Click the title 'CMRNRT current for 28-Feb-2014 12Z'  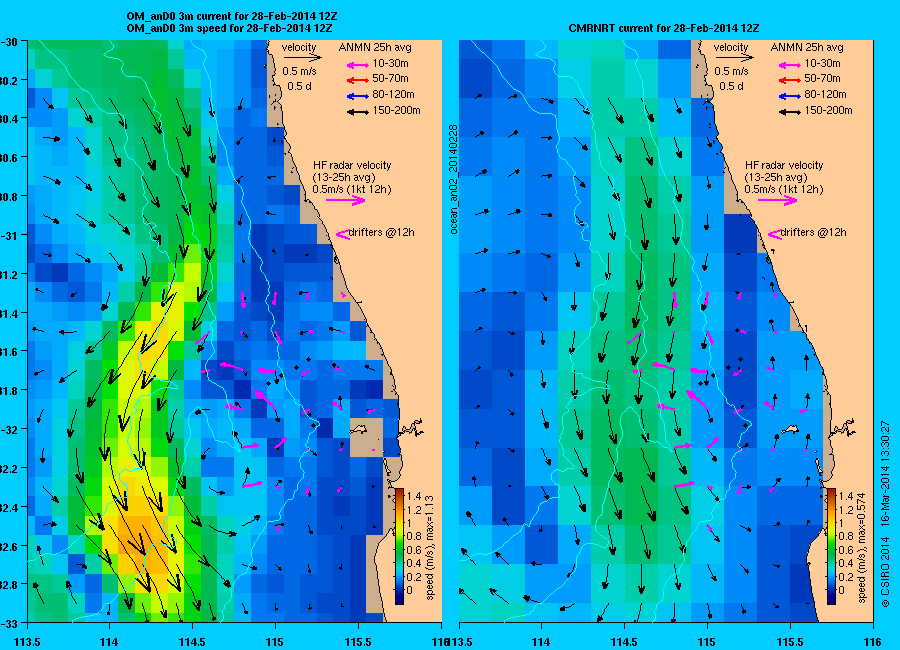[664, 28]
